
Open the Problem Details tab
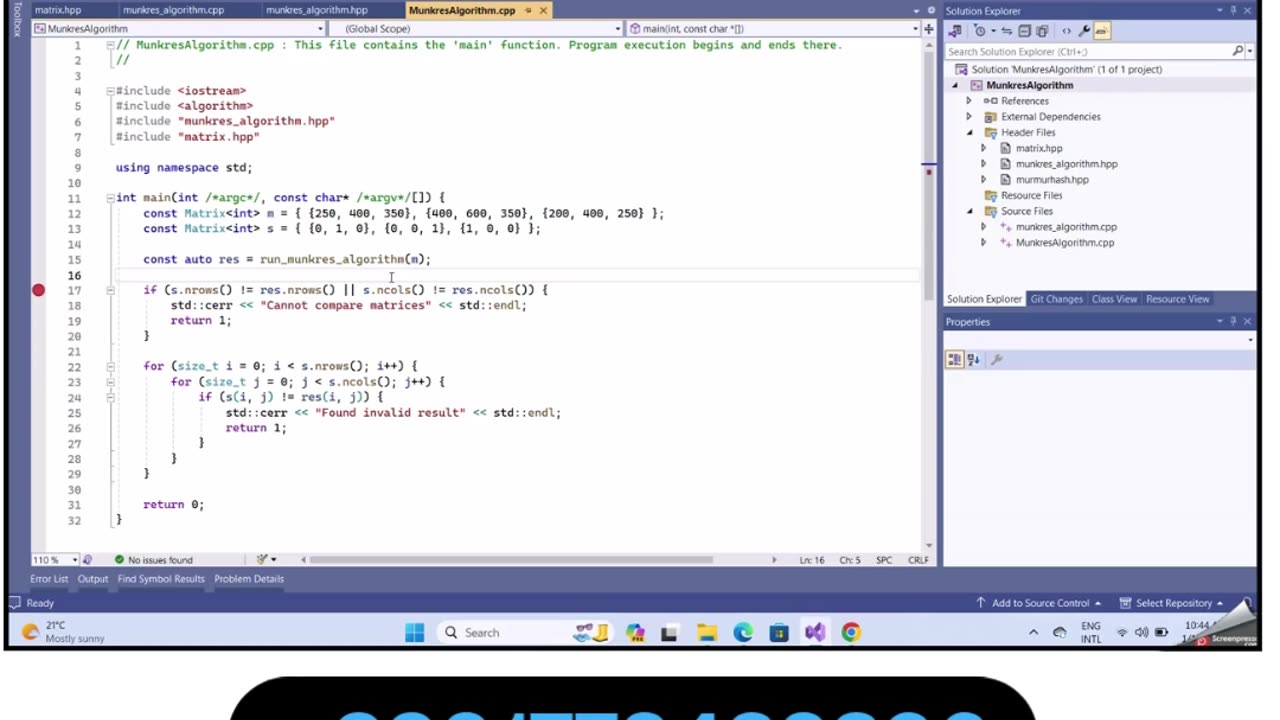tap(249, 579)
